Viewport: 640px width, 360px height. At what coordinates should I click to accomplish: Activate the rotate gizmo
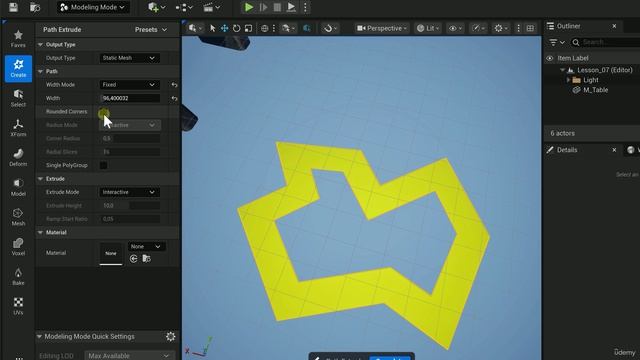click(x=236, y=28)
